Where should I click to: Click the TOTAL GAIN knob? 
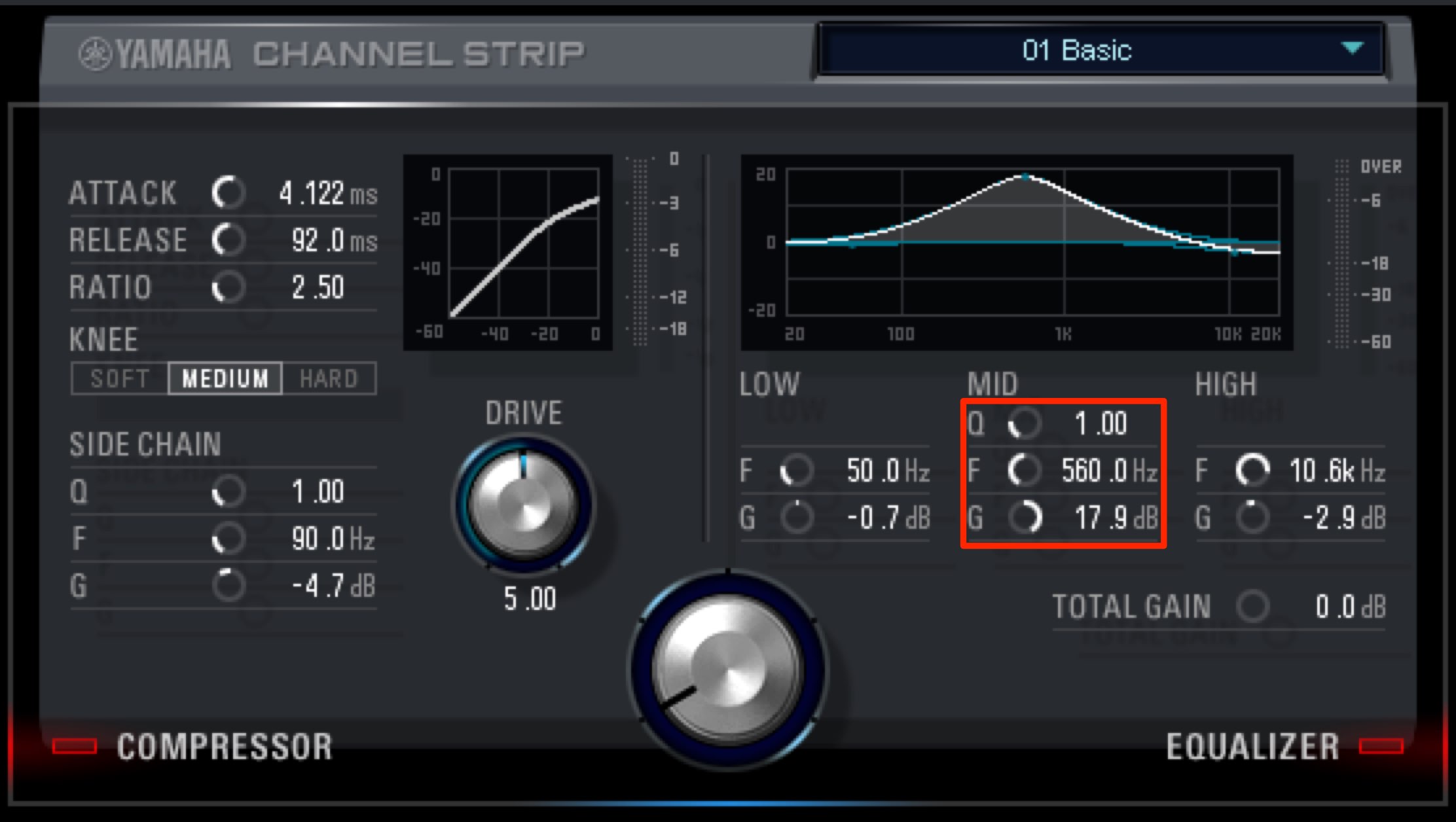click(1252, 606)
